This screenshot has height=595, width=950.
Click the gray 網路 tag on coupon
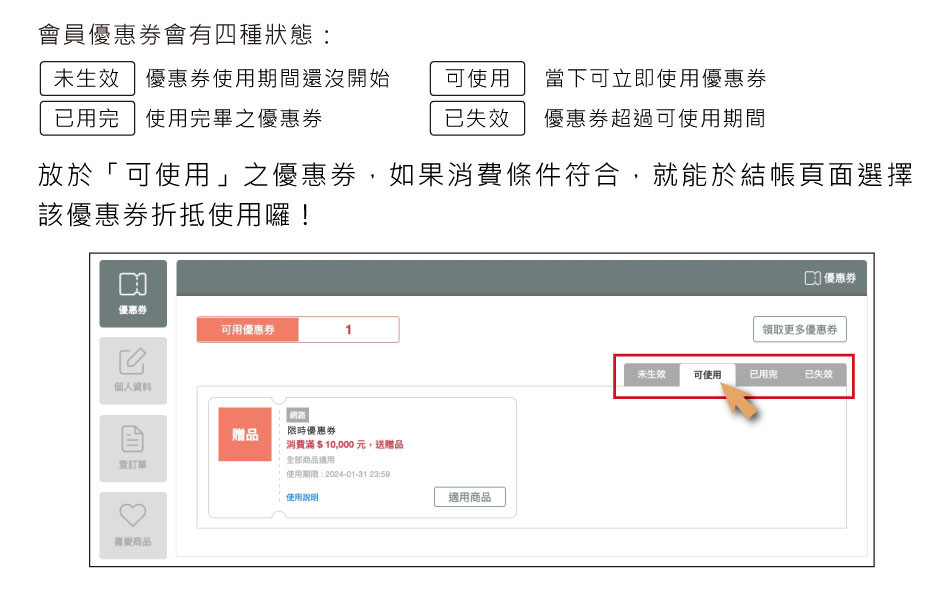(x=297, y=415)
